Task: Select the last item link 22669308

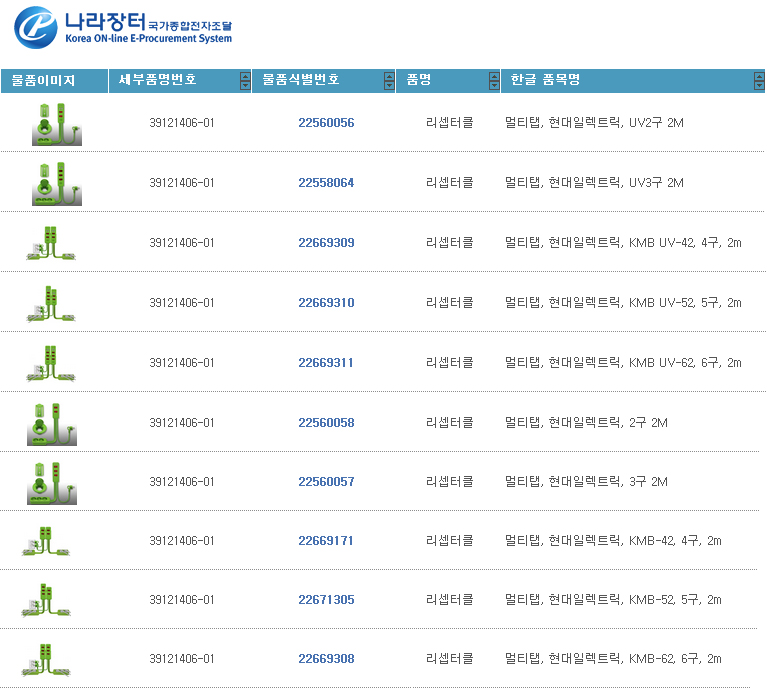Action: 326,659
